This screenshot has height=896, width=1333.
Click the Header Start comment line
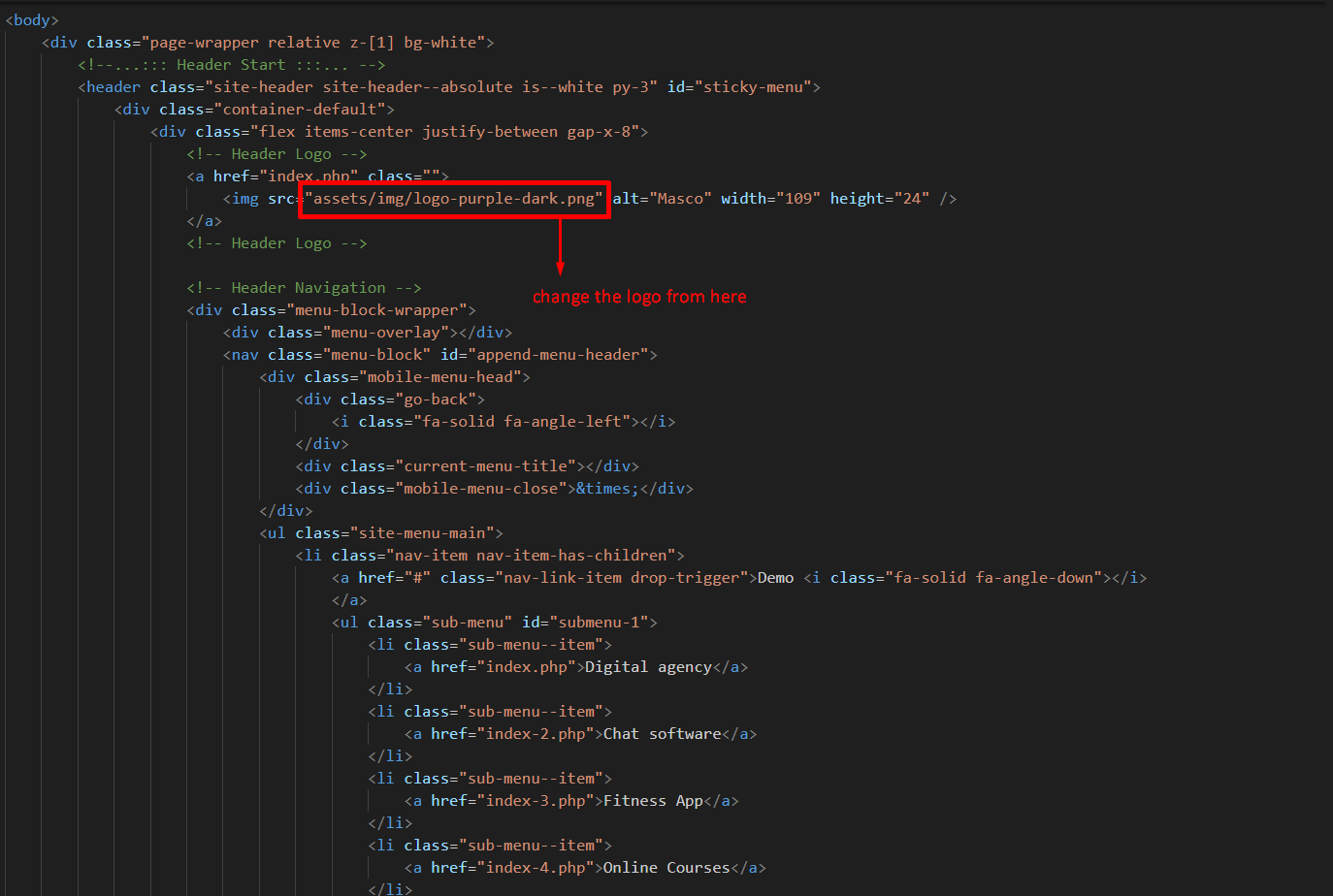tap(231, 64)
